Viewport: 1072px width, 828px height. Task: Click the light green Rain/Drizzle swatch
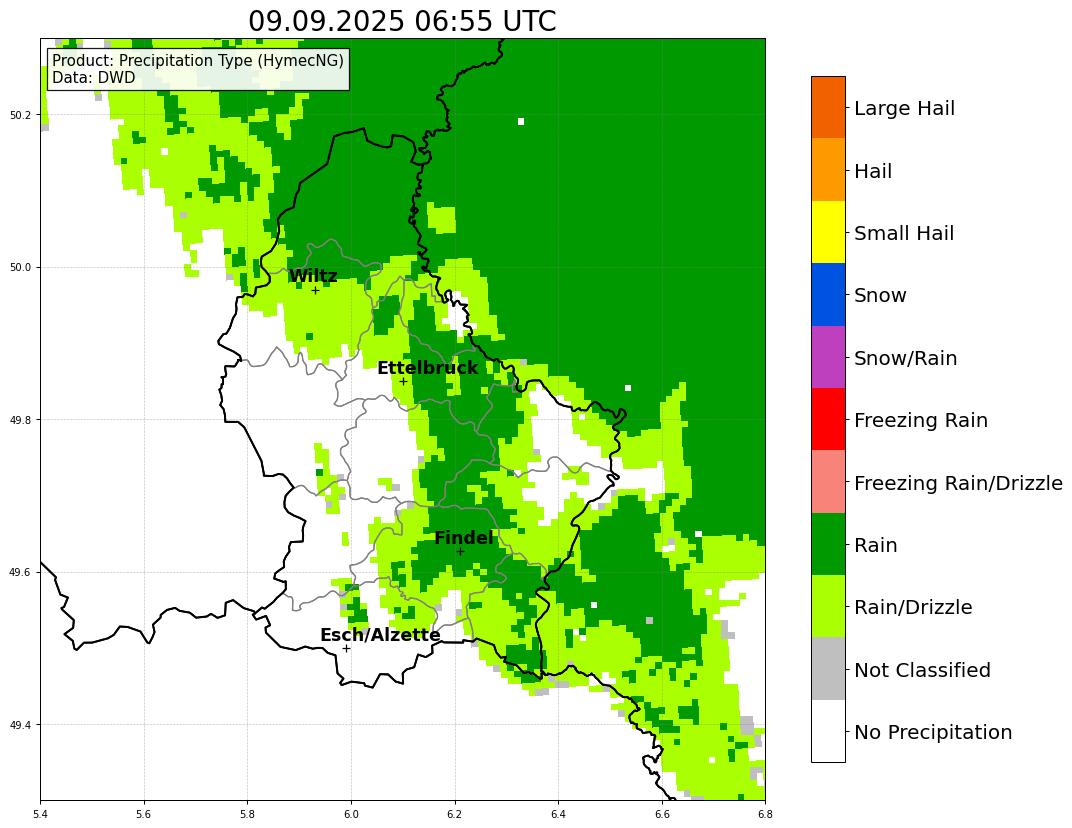coord(828,606)
